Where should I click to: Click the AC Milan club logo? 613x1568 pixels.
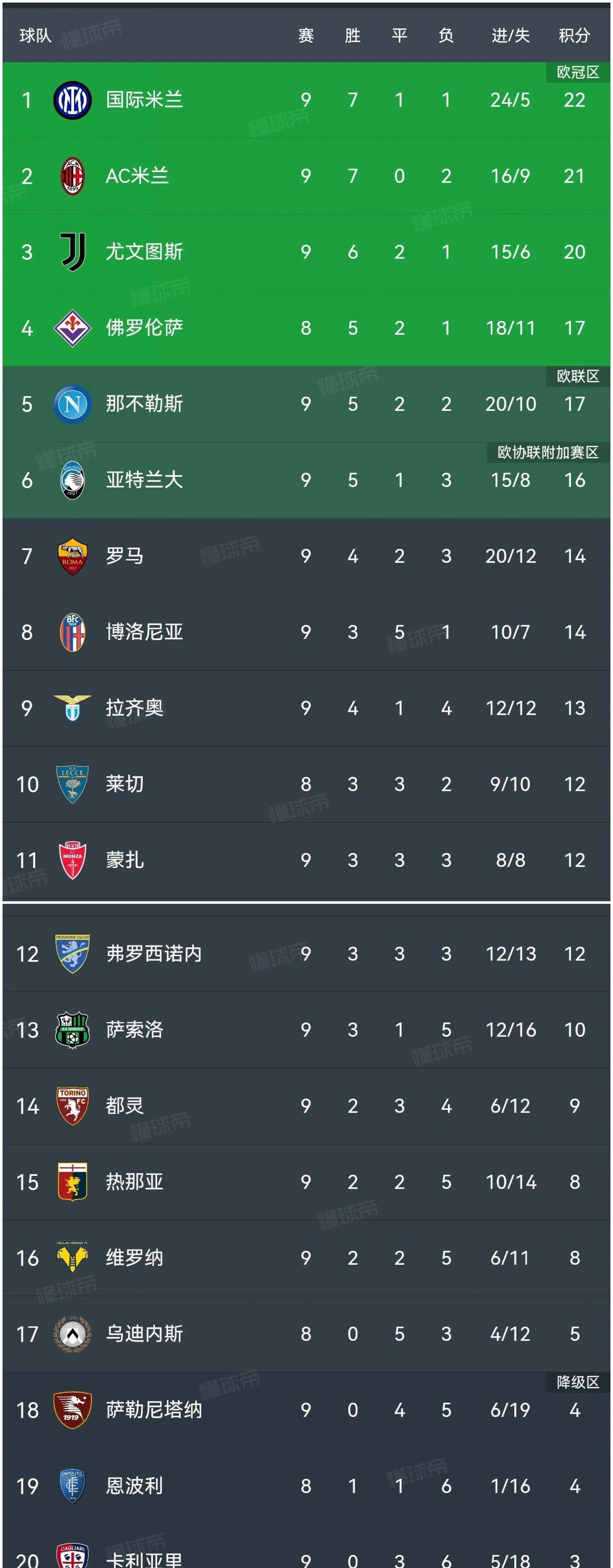tap(72, 176)
